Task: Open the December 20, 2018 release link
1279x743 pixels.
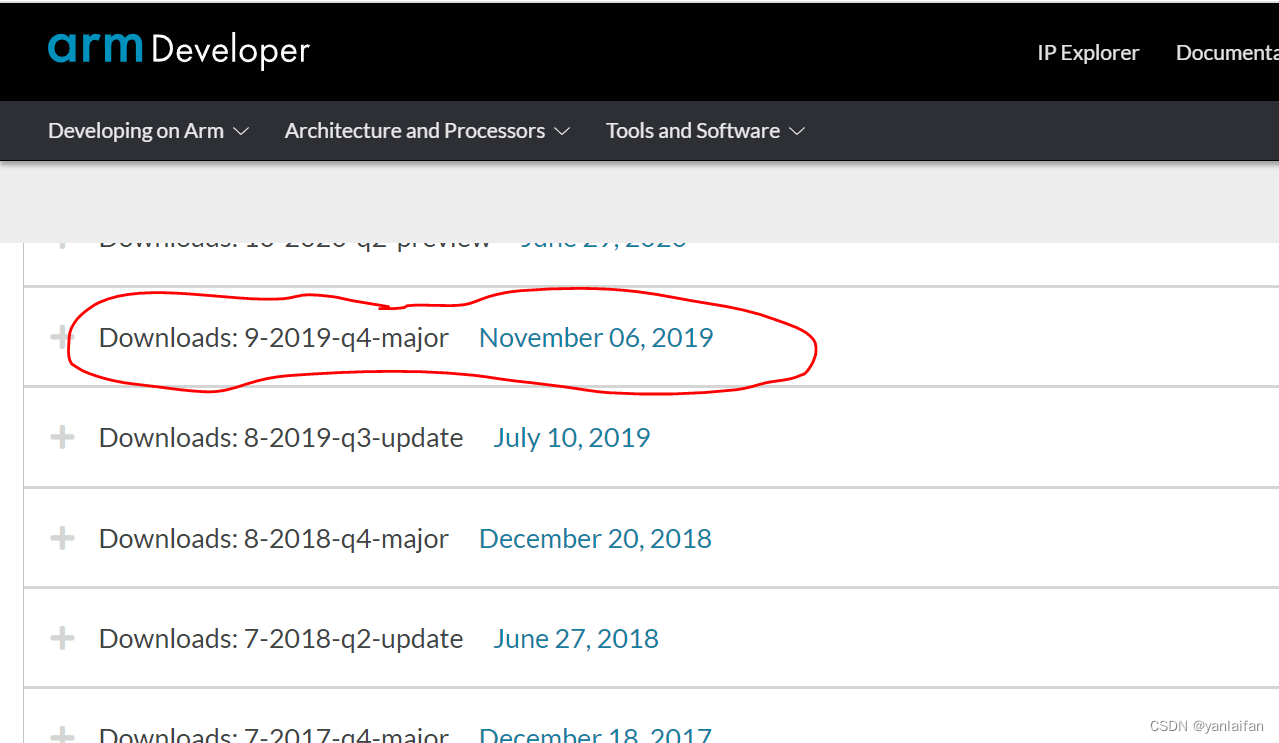Action: click(x=595, y=537)
